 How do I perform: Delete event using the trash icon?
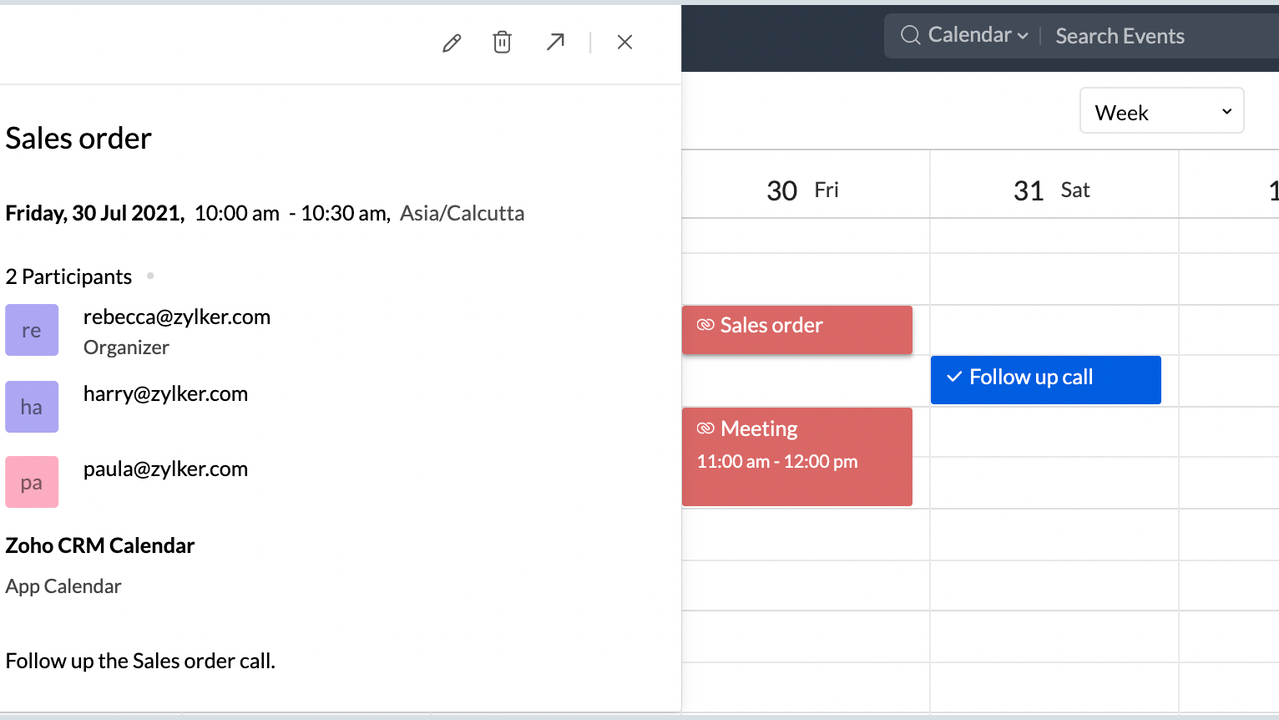[502, 42]
